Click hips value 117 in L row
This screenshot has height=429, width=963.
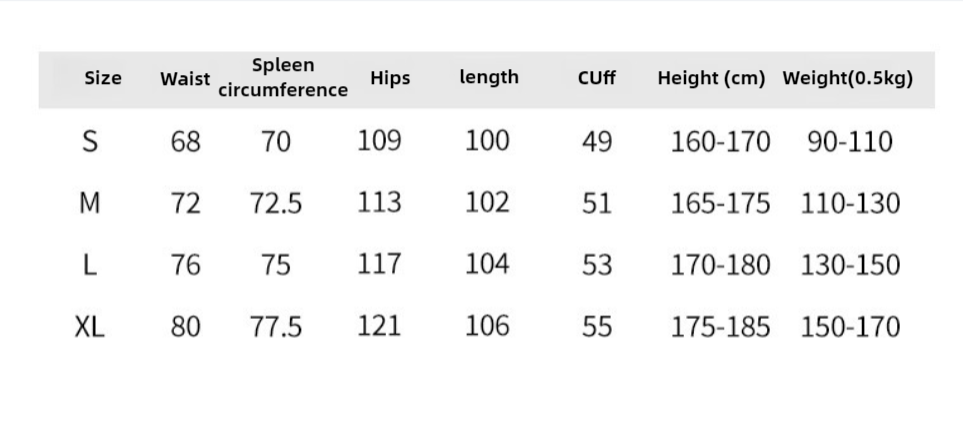[x=379, y=264]
